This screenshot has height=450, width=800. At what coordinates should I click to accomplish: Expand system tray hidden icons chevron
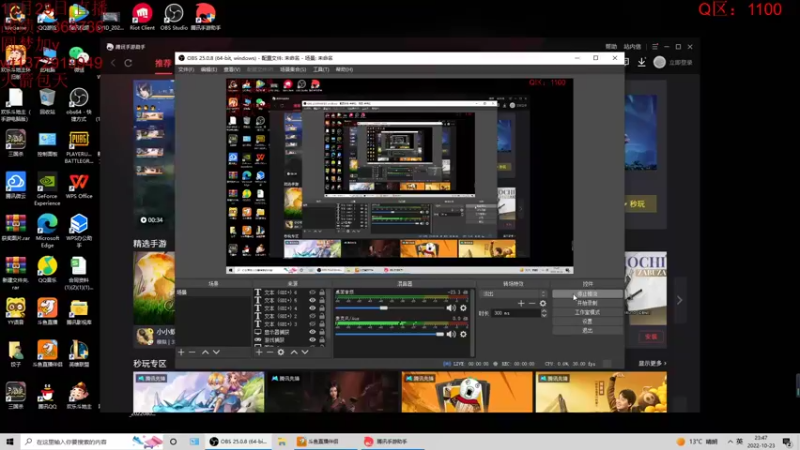tap(730, 441)
